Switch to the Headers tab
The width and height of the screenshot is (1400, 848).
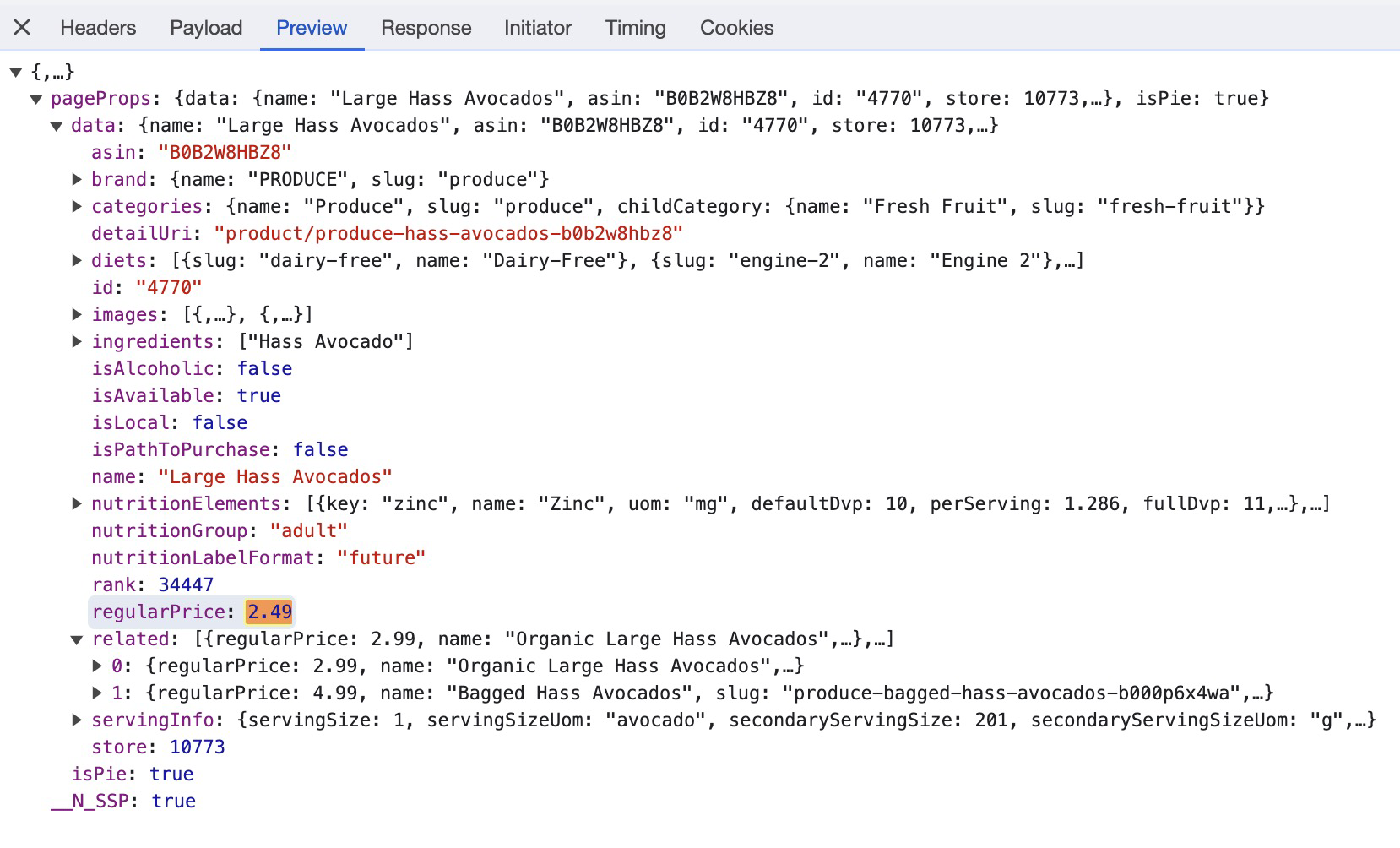(x=98, y=27)
